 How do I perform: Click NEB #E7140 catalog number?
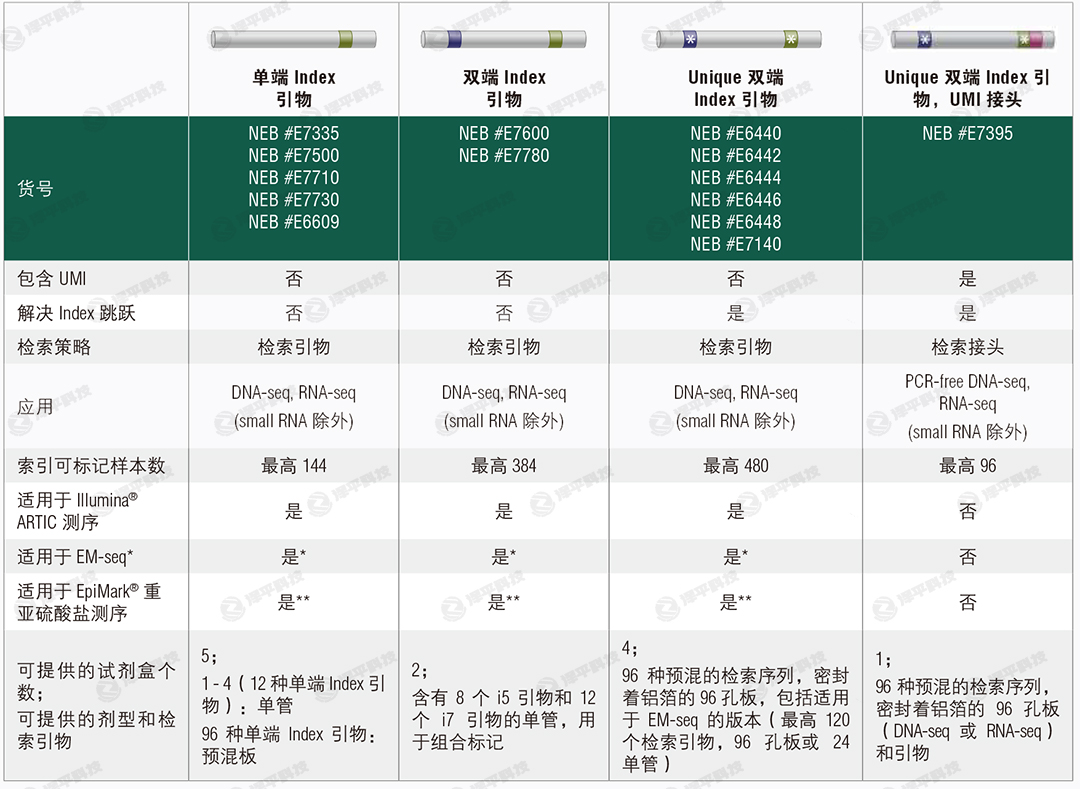click(x=735, y=243)
